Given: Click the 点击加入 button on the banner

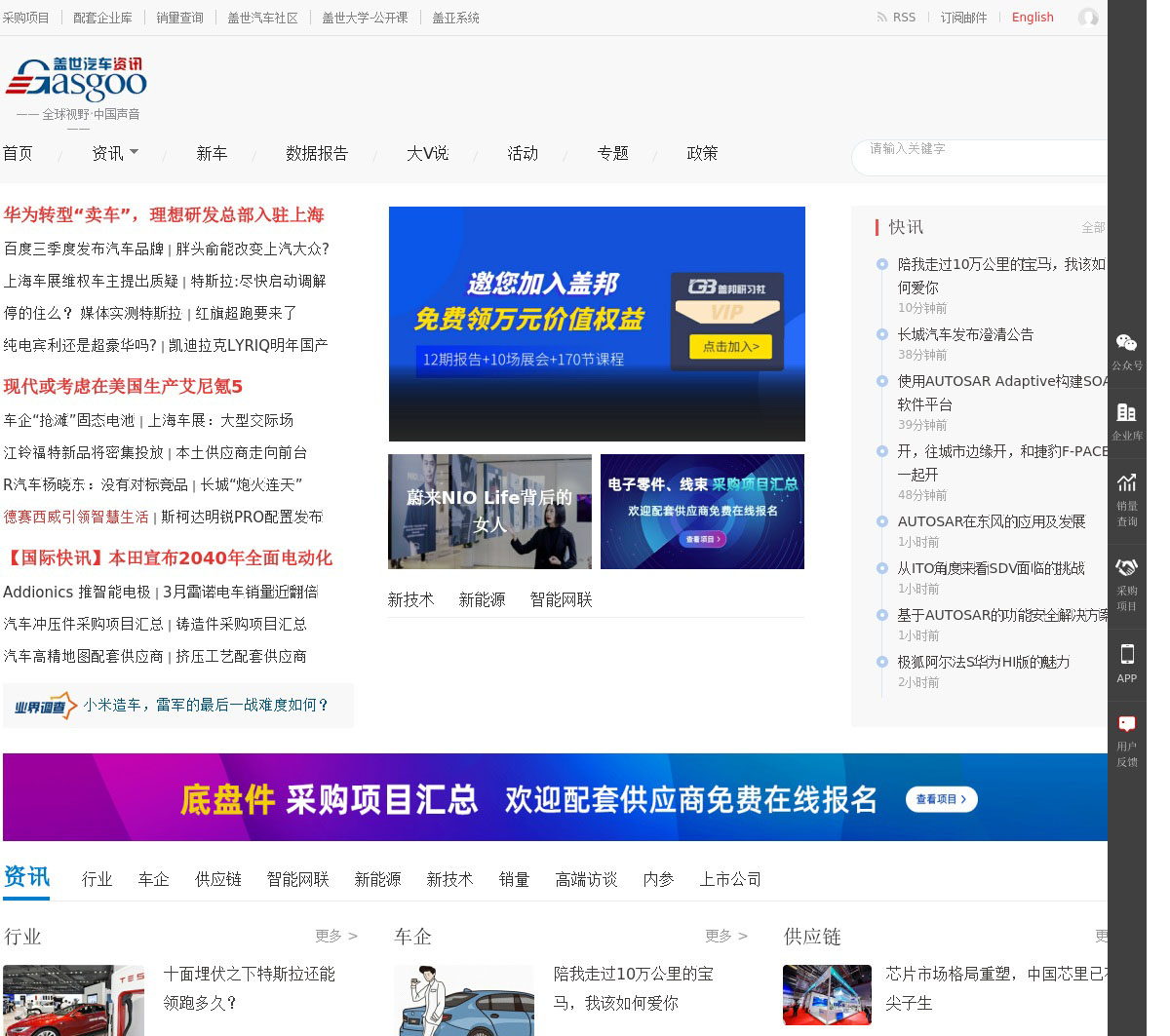Looking at the screenshot, I should 731,346.
